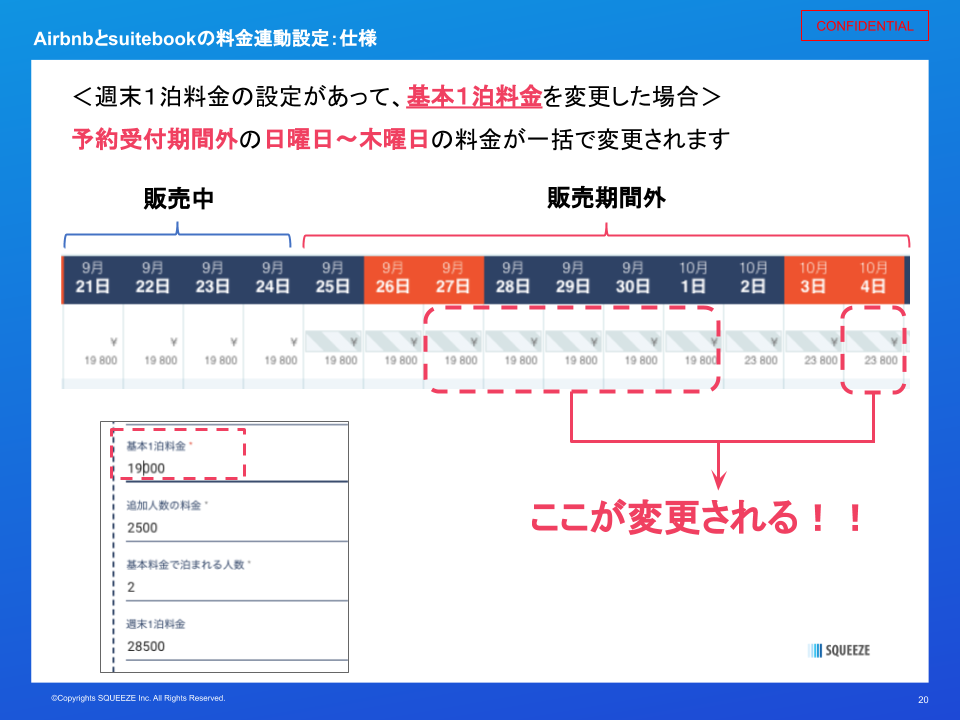Select the 9月28日 calendar header
This screenshot has height=720, width=960.
pos(512,278)
